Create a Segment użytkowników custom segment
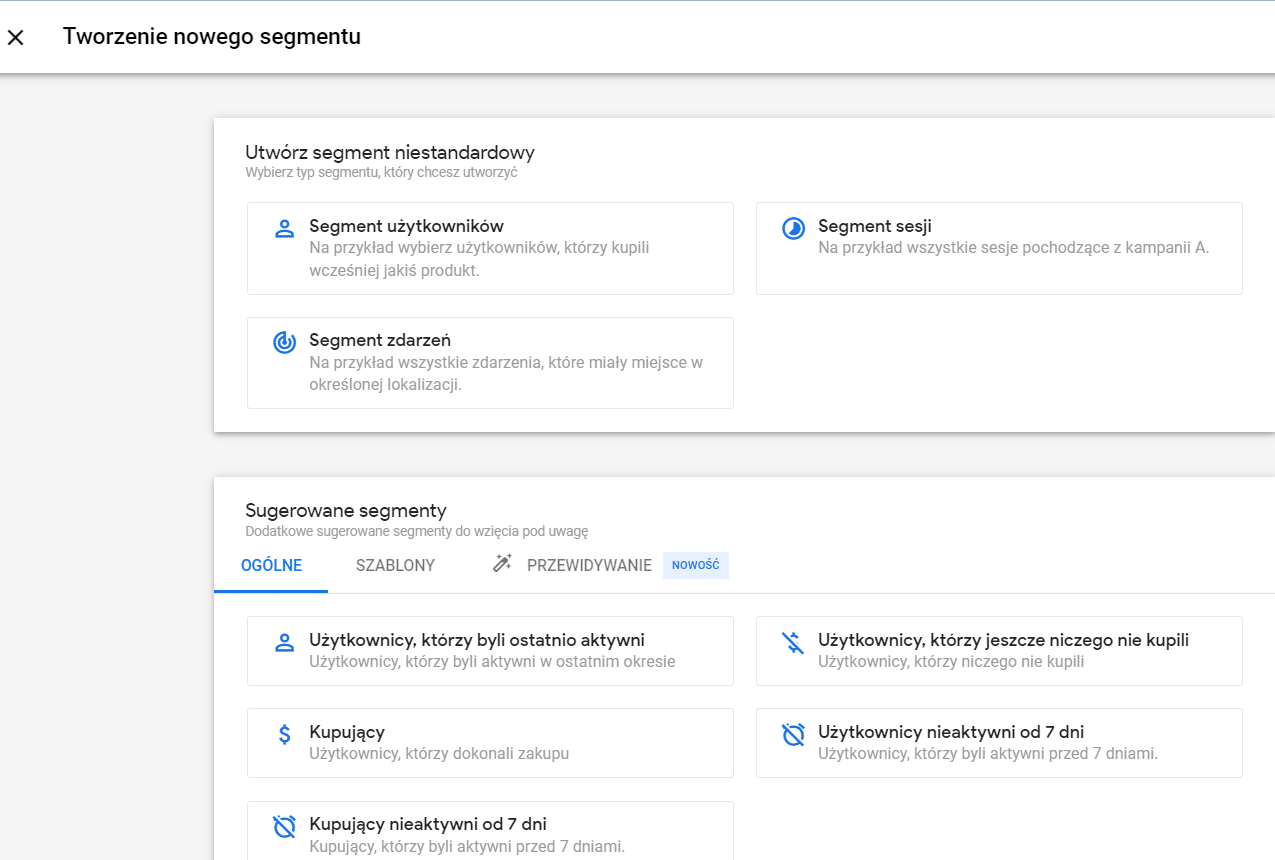 pos(490,248)
